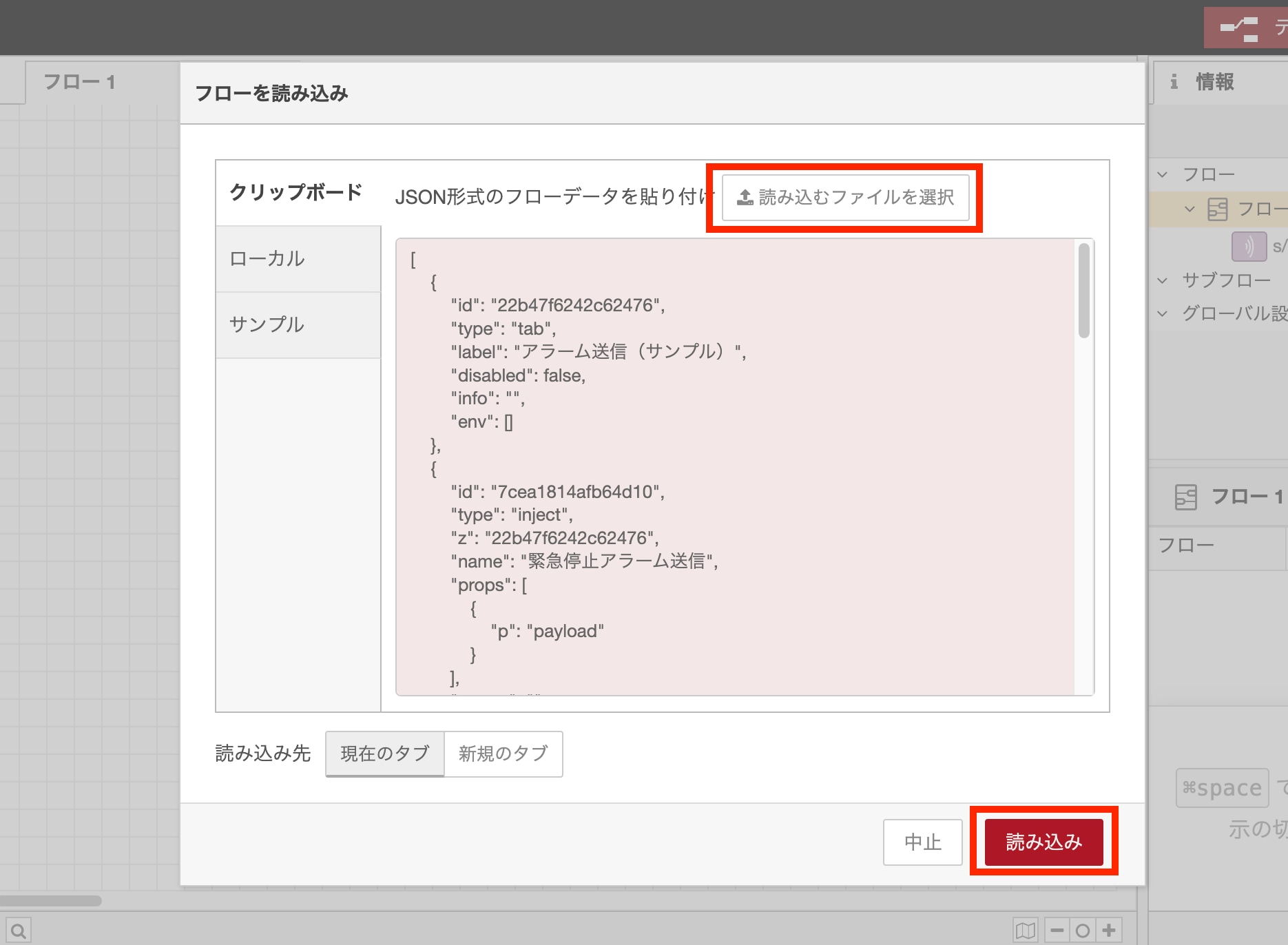1288x945 pixels.
Task: Click the "label": "アラーム送信（サンプル）" line
Action: pos(599,352)
